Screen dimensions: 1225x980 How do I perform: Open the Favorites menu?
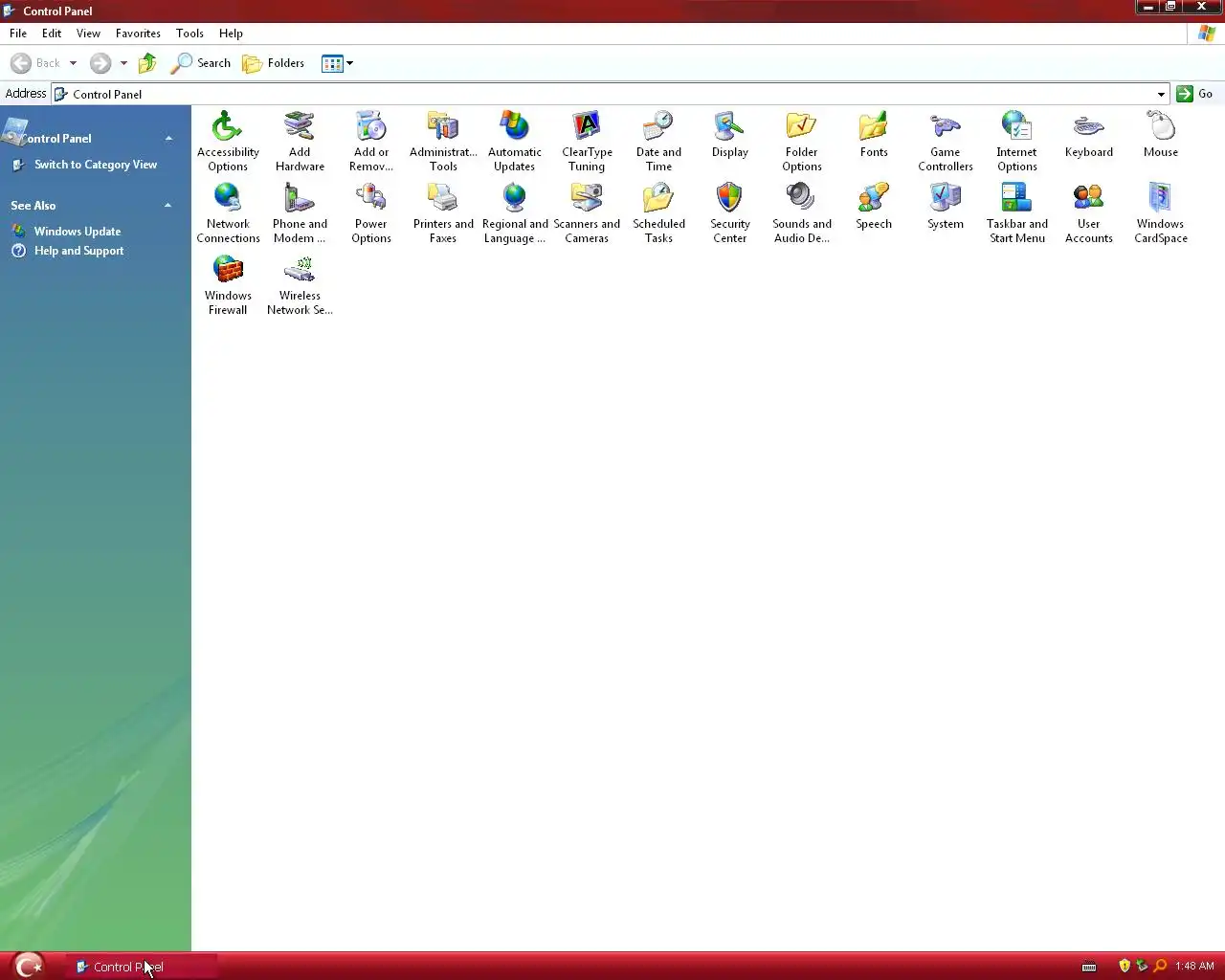pos(138,33)
